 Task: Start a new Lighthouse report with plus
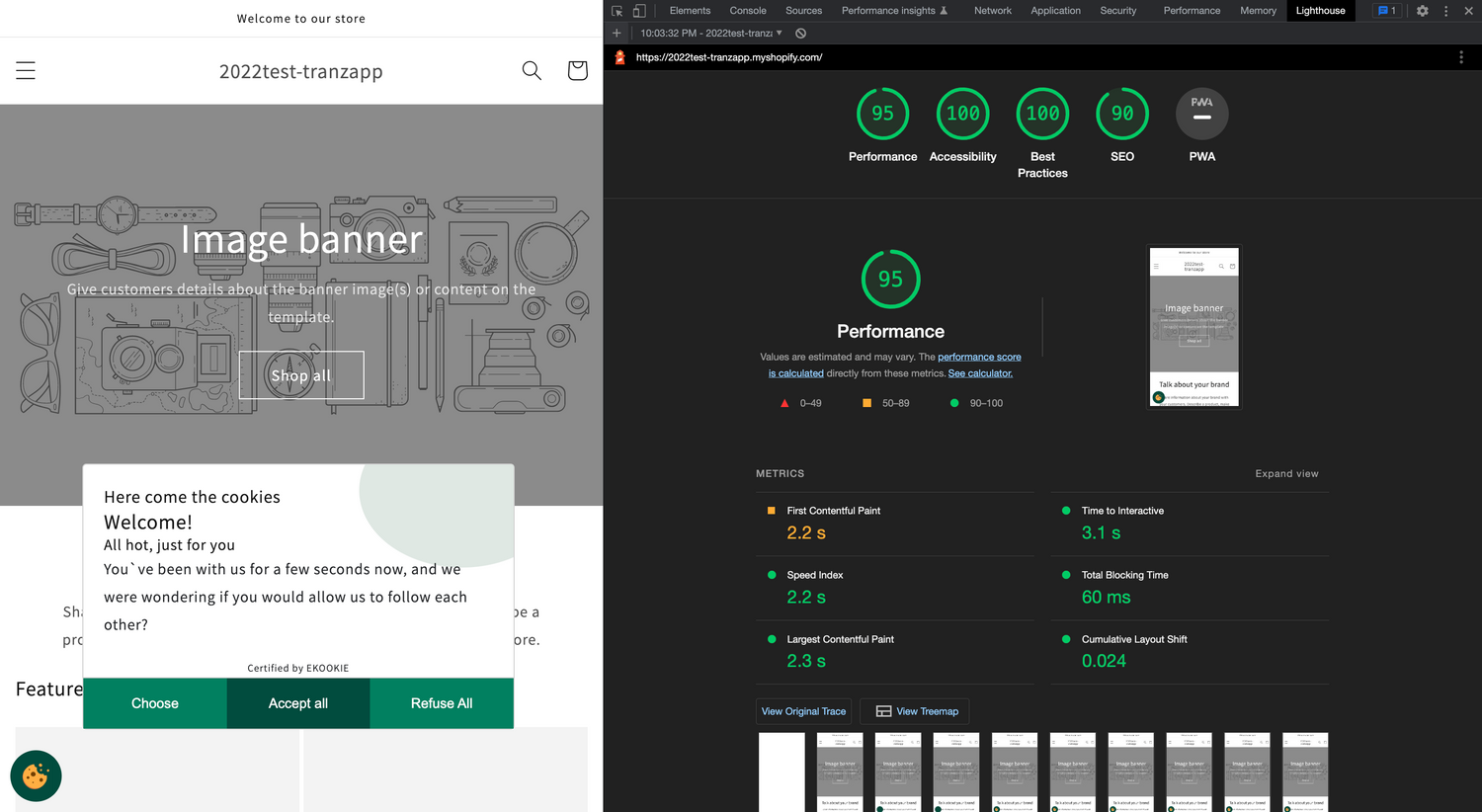coord(617,34)
